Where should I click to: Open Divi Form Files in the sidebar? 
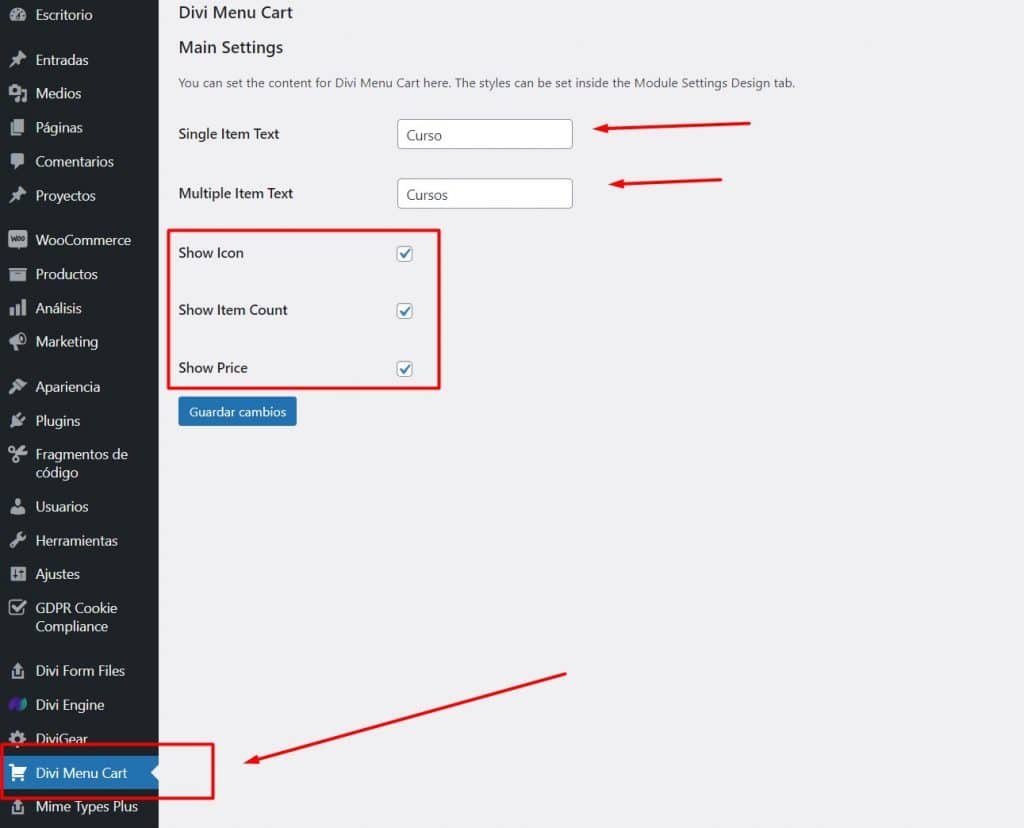pos(79,671)
